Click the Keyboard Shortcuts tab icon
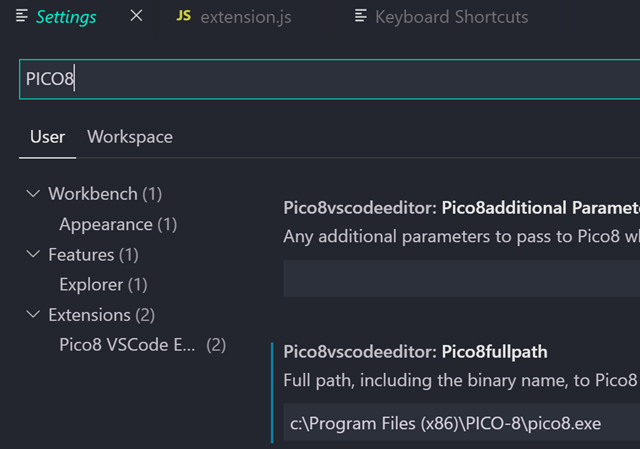This screenshot has height=449, width=640. [361, 16]
